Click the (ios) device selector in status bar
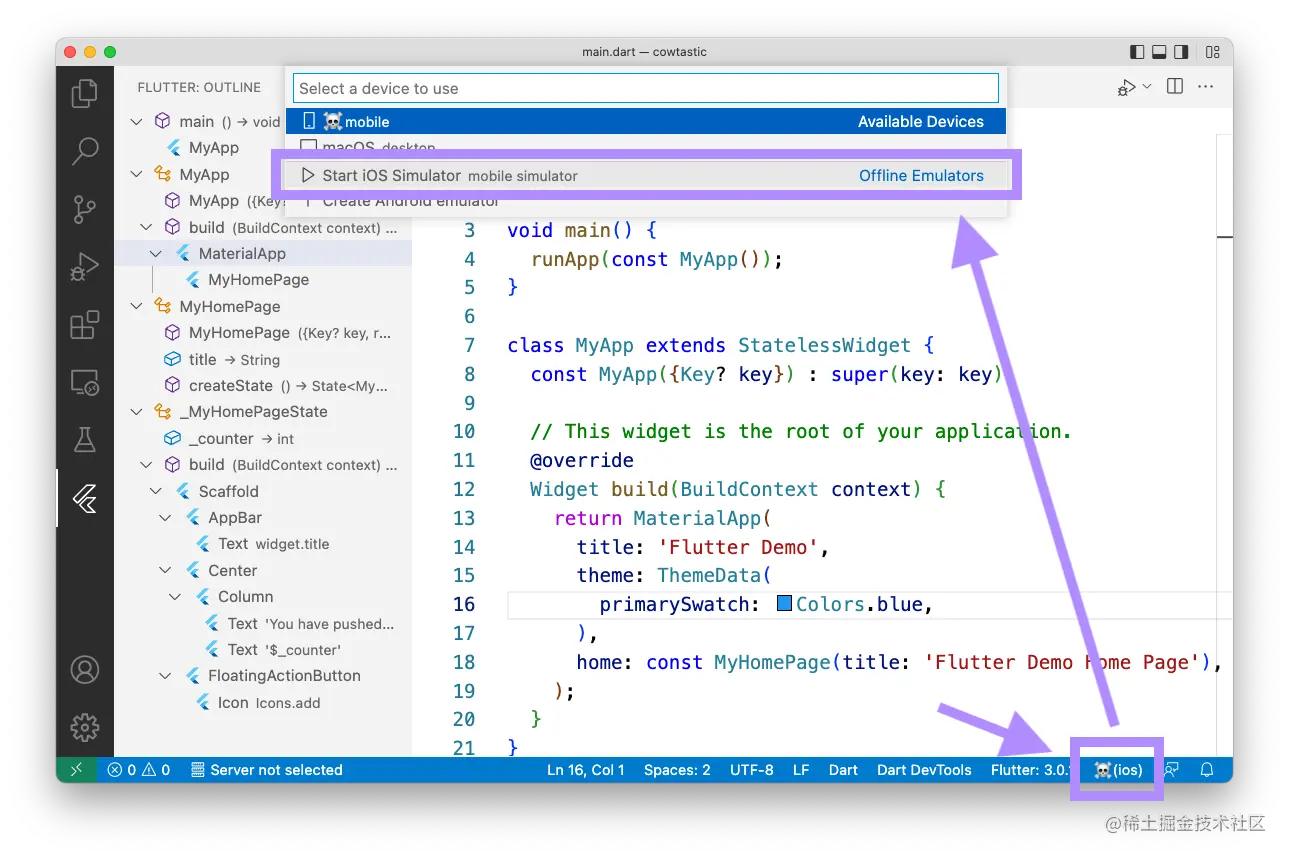This screenshot has width=1289, height=857. point(1118,770)
